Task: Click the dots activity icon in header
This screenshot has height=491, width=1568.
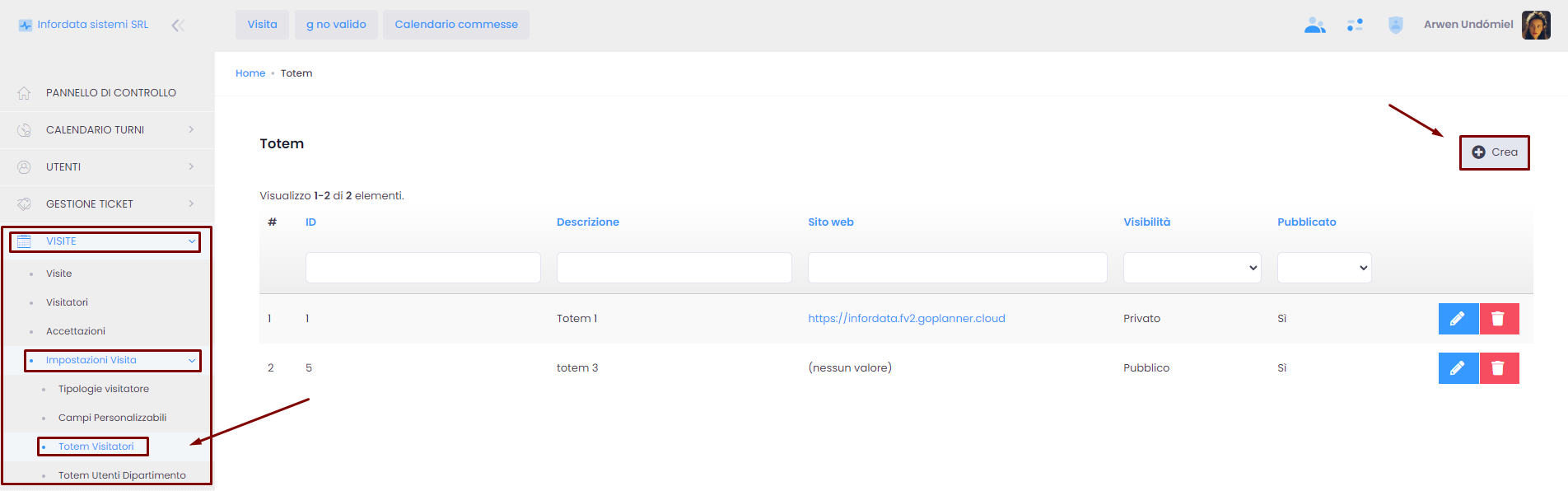Action: [x=1355, y=26]
